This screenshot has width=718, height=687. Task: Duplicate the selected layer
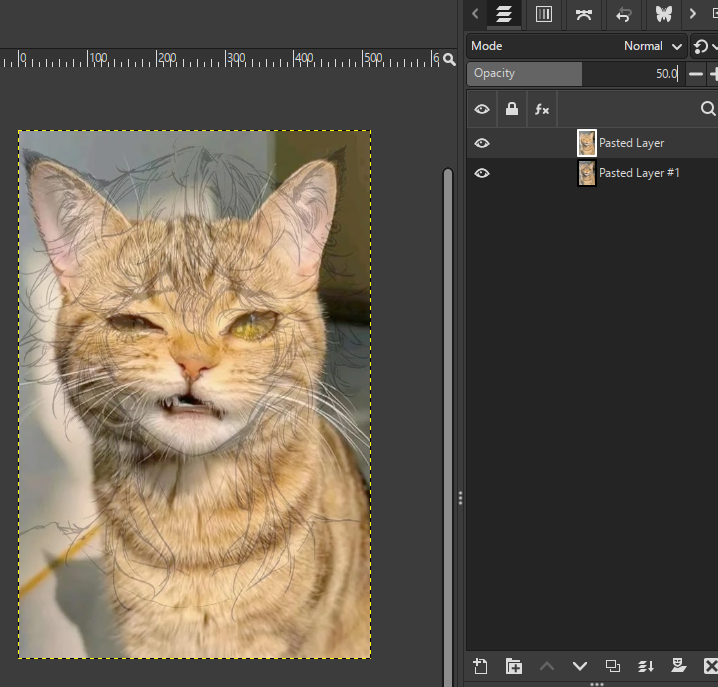point(613,666)
